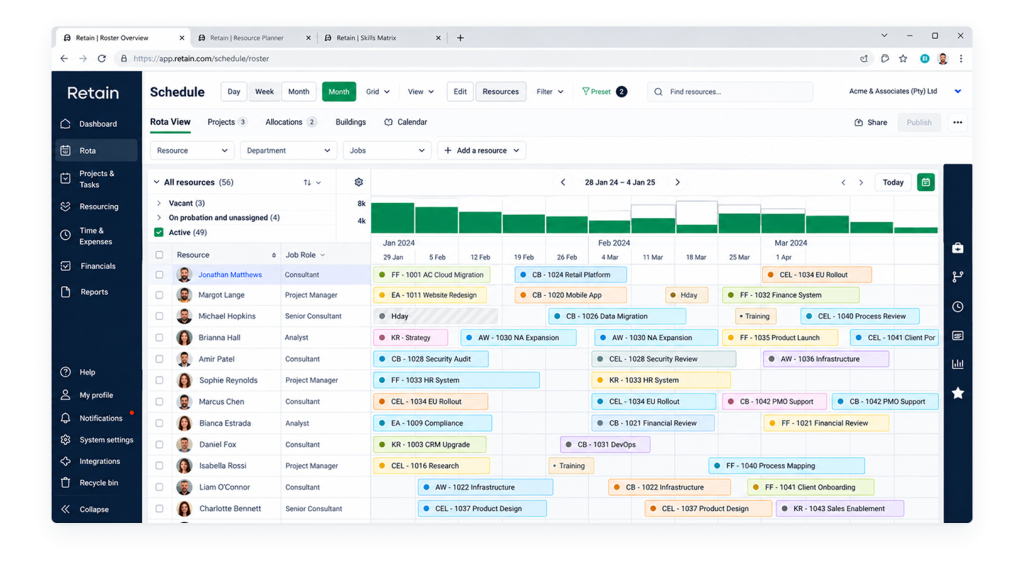Open the Recycle bin
1024x562 pixels.
click(x=97, y=483)
